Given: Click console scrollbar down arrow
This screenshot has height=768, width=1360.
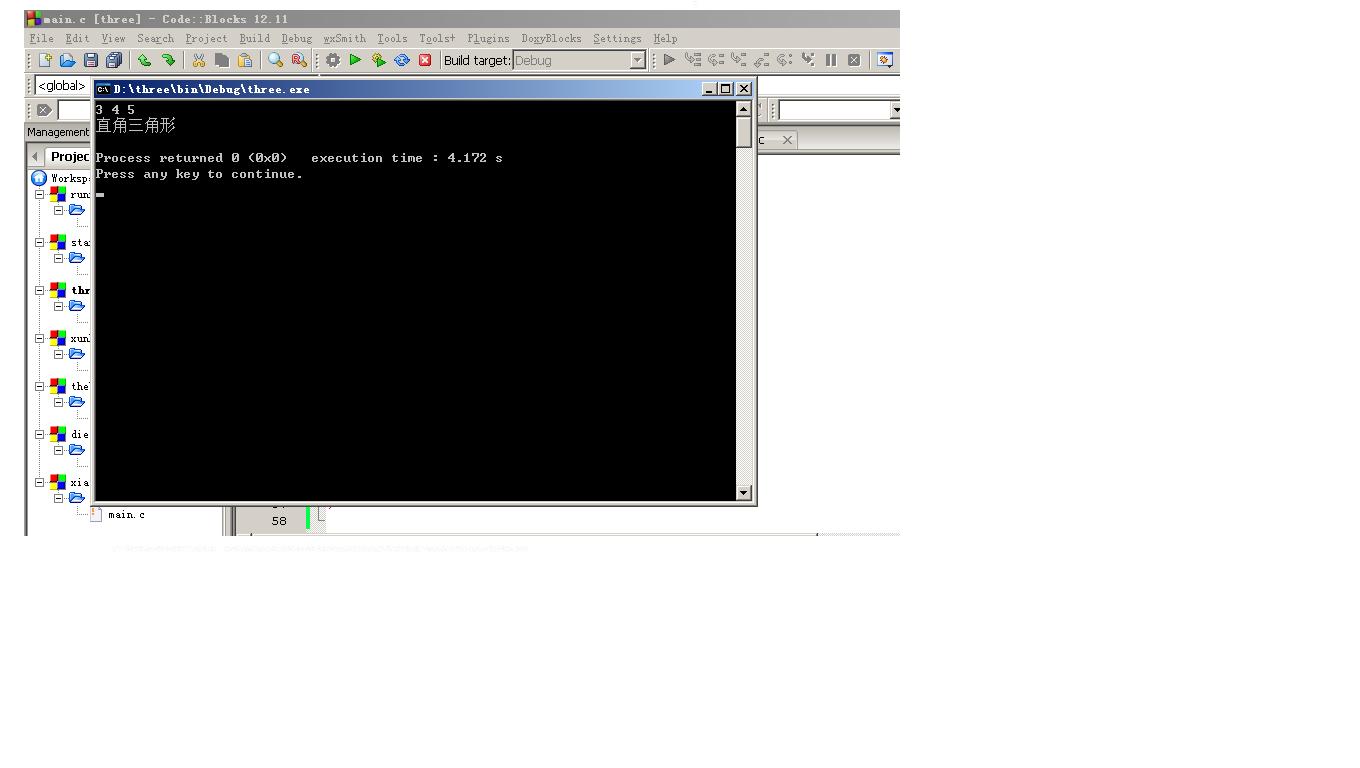Looking at the screenshot, I should click(743, 492).
